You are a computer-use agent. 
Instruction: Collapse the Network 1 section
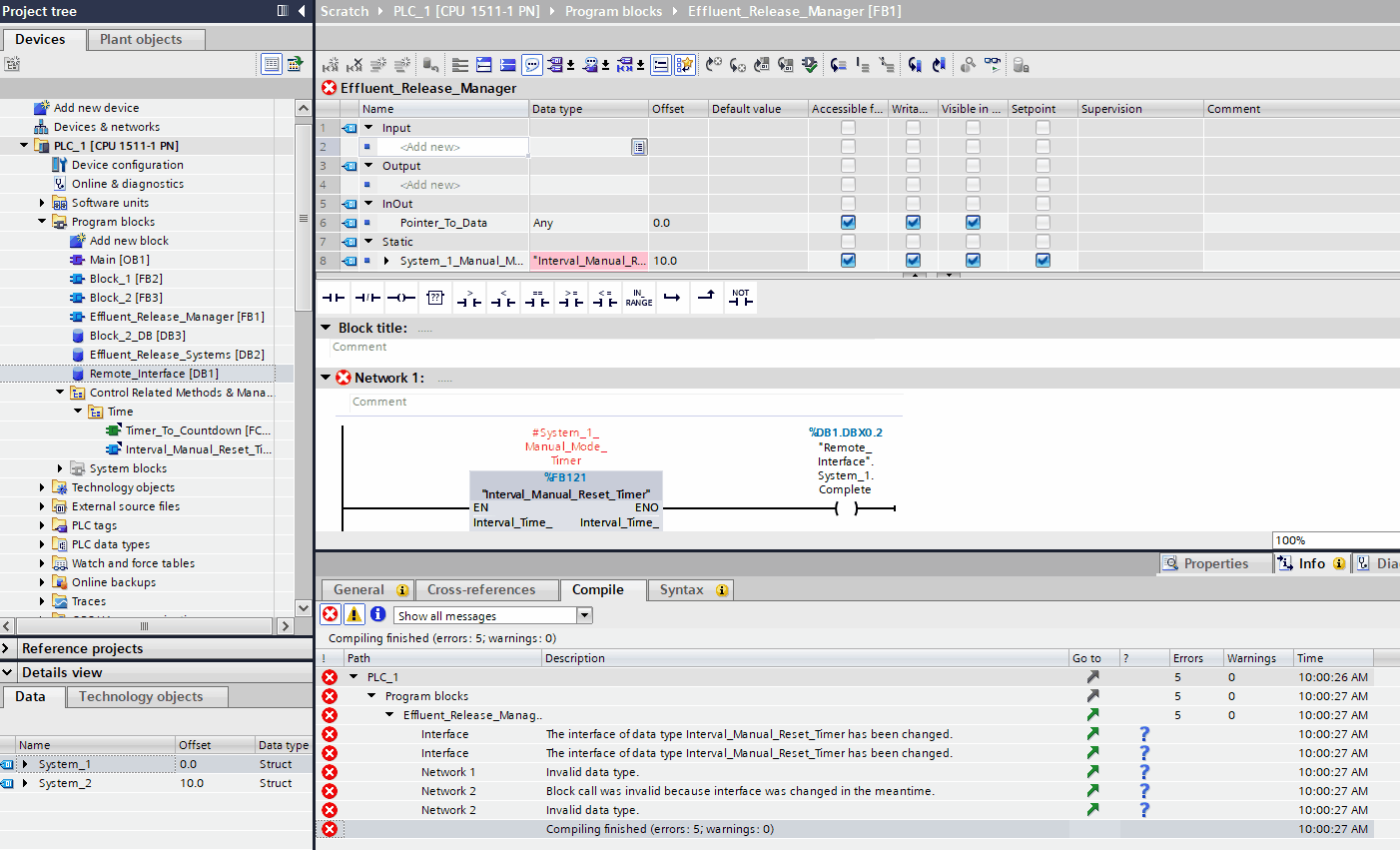click(x=326, y=378)
